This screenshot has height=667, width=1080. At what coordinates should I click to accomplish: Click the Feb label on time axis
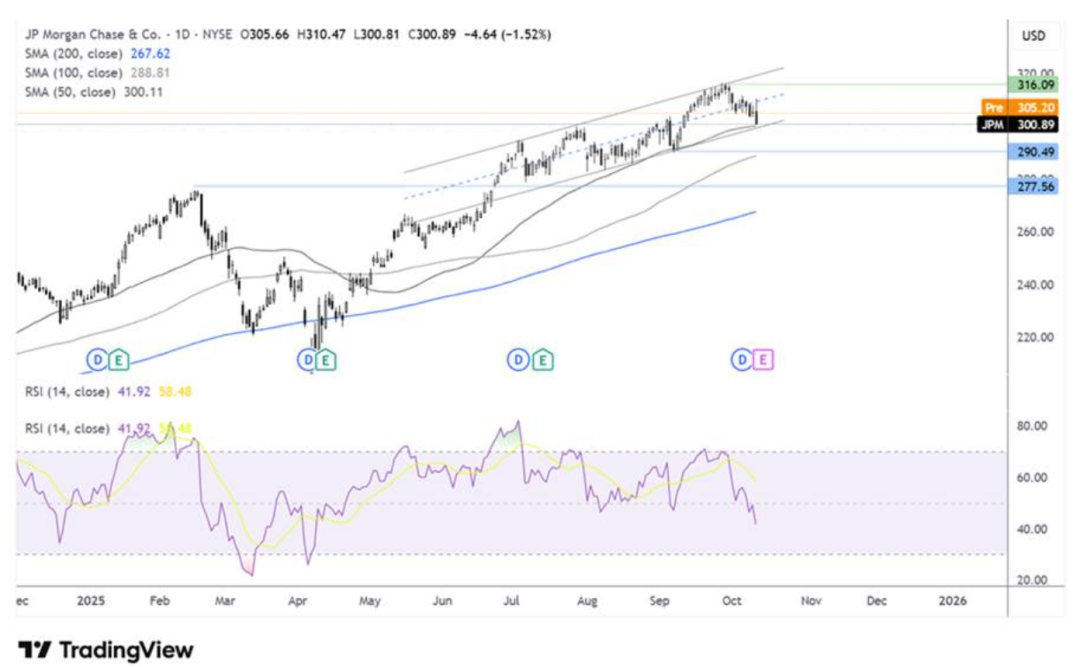159,601
